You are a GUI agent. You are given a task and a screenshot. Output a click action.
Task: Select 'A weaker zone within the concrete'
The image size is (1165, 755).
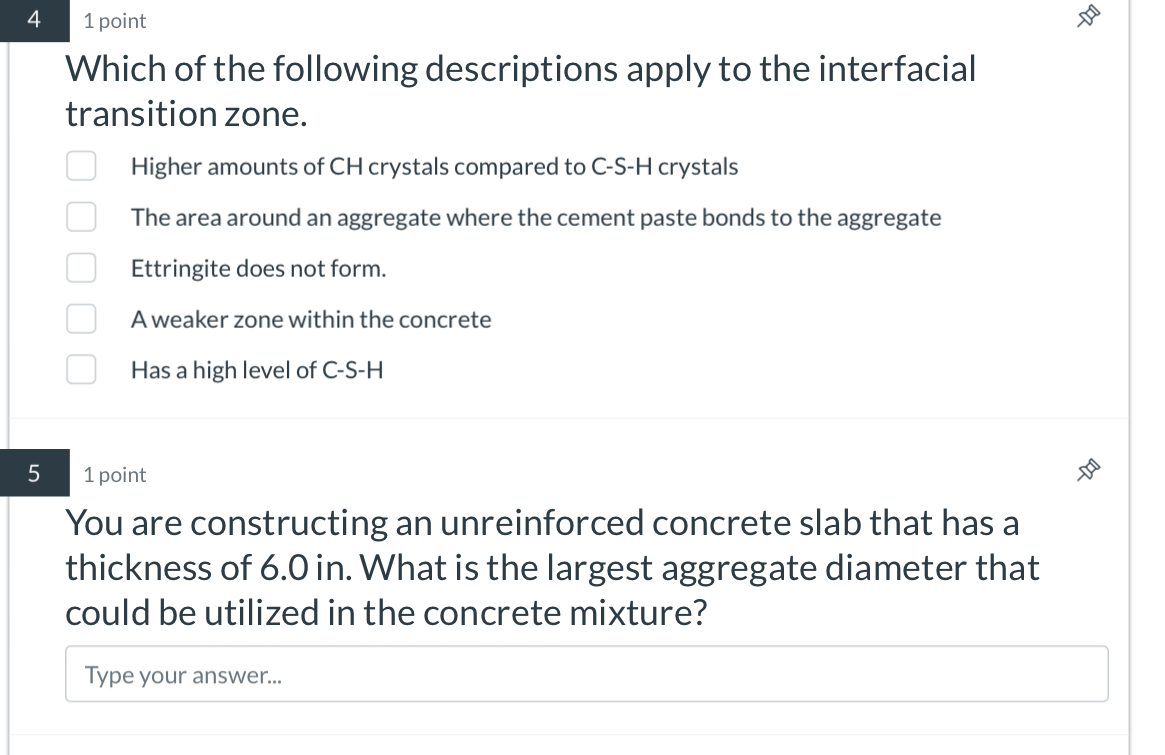[x=81, y=318]
